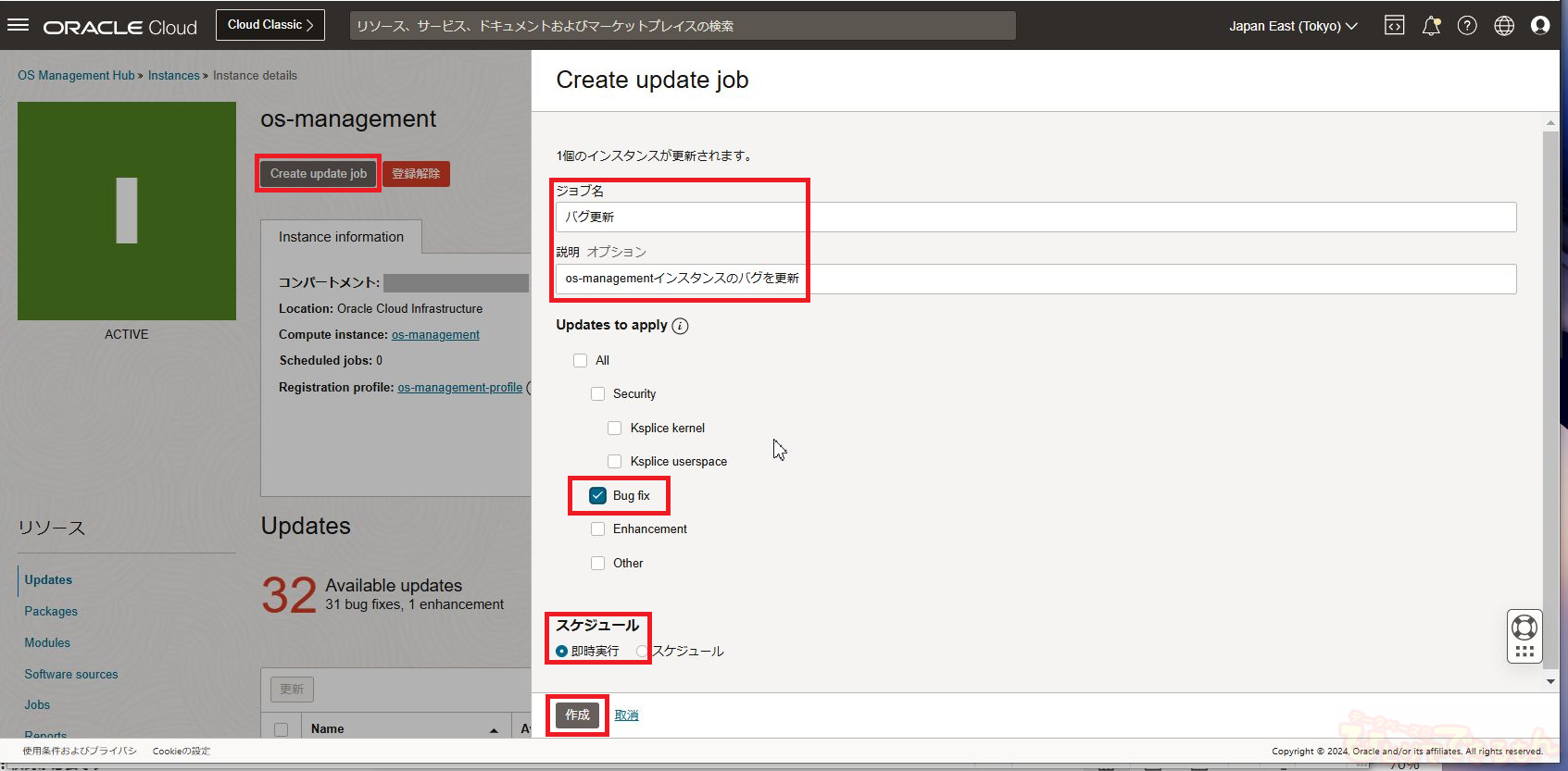This screenshot has height=771, width=1568.
Task: Open the help question mark icon
Action: coord(1467,26)
